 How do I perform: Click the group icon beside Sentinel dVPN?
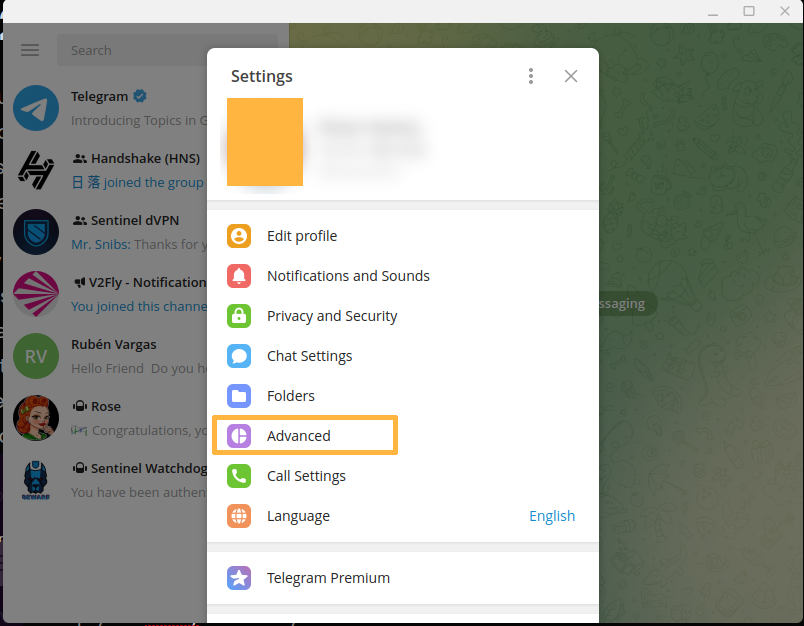click(79, 220)
